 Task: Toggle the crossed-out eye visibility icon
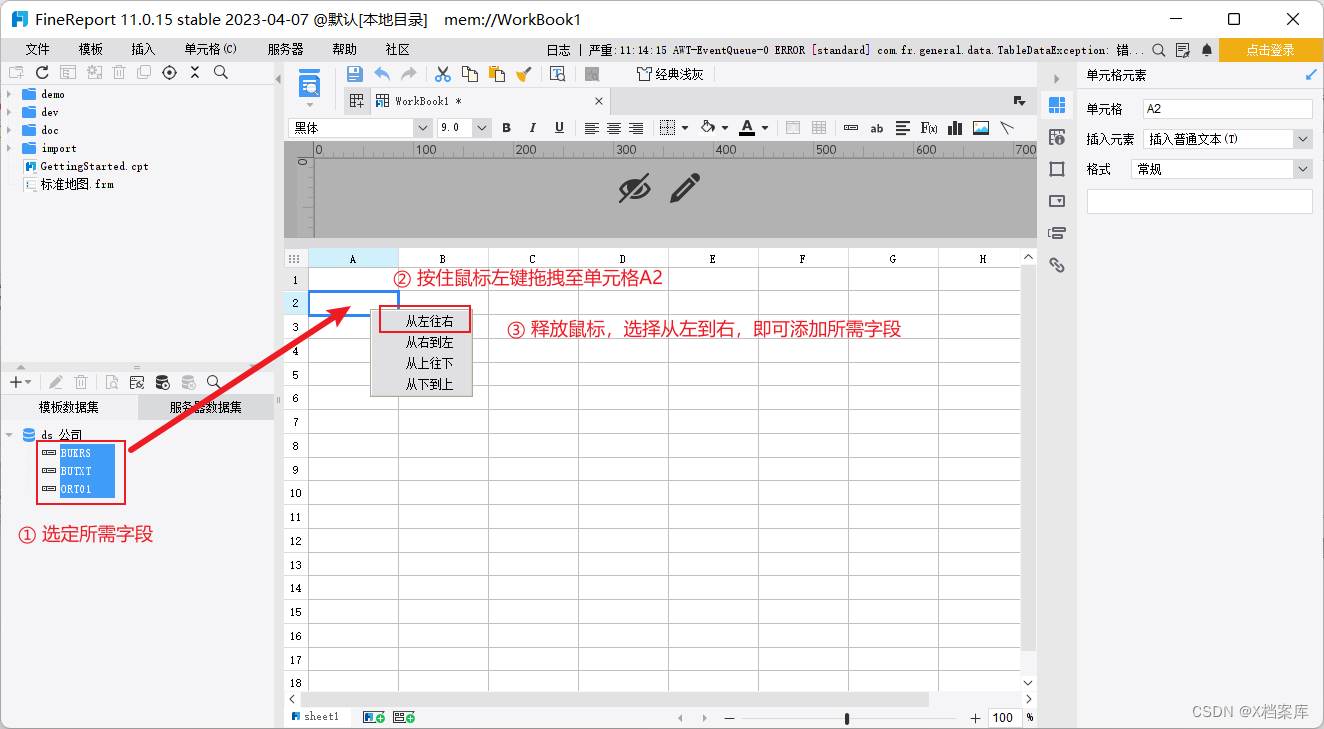(x=634, y=188)
